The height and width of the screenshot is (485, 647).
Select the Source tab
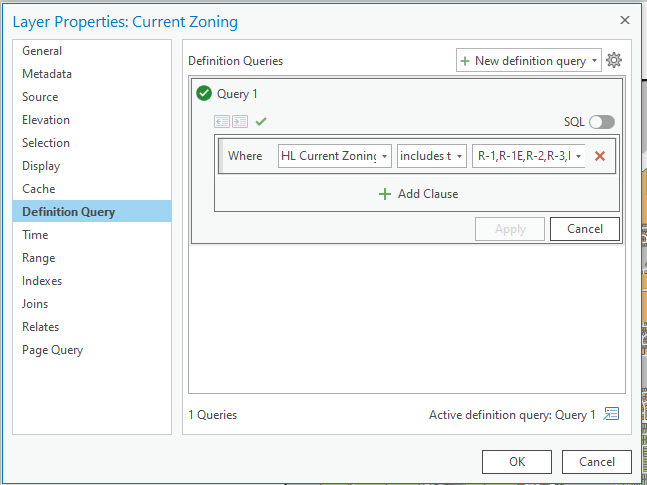[92, 97]
